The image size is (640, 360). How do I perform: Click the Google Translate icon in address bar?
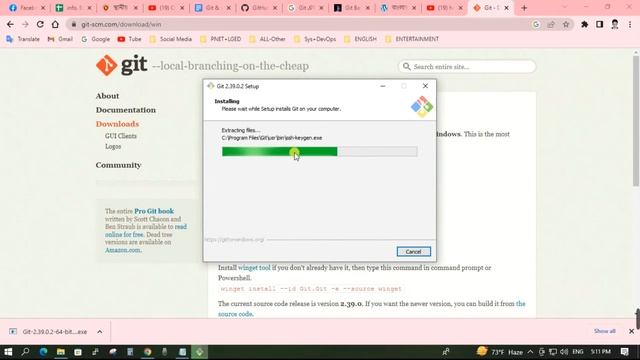(x=536, y=24)
